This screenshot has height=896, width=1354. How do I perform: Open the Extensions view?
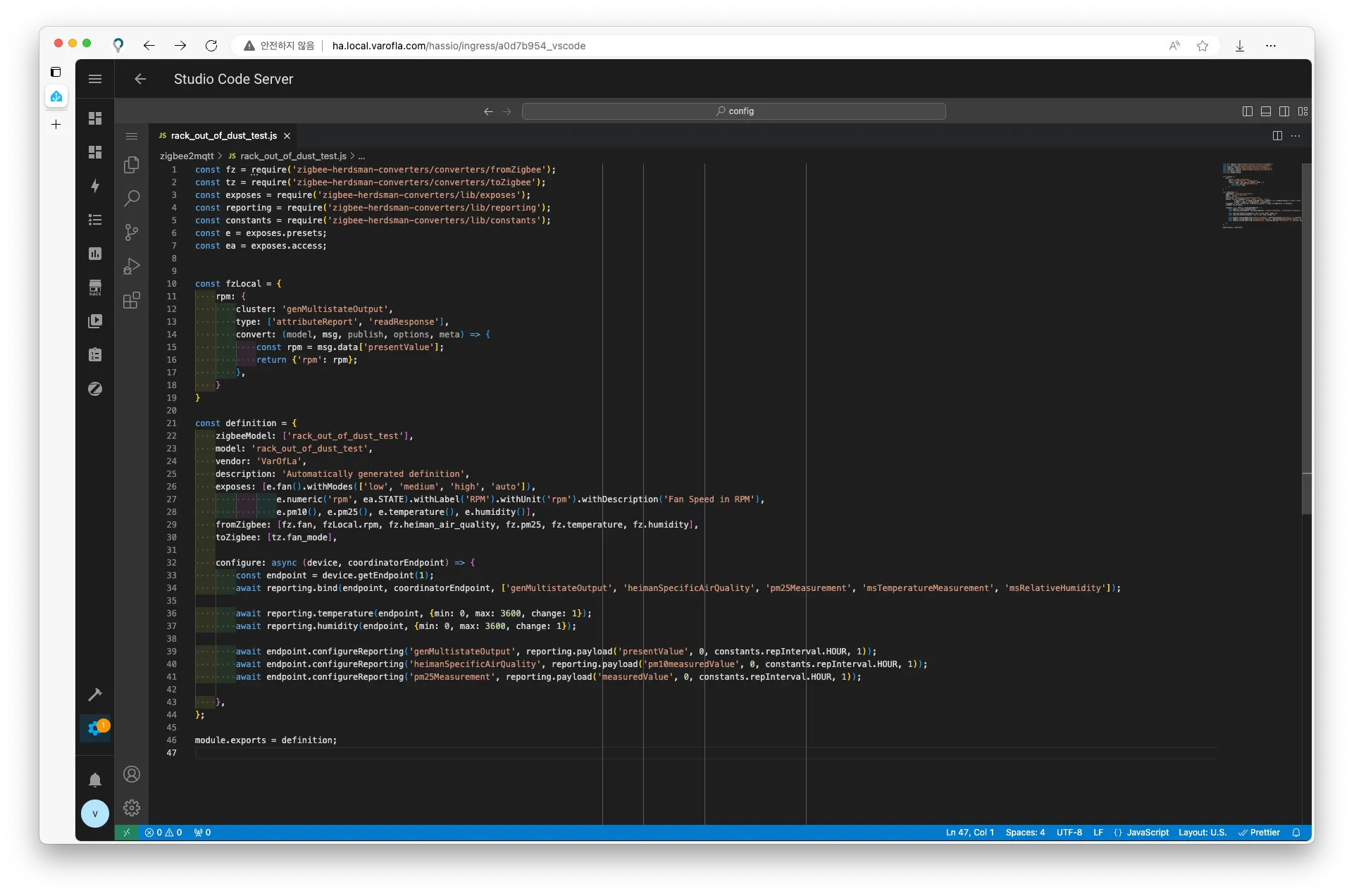coord(132,301)
